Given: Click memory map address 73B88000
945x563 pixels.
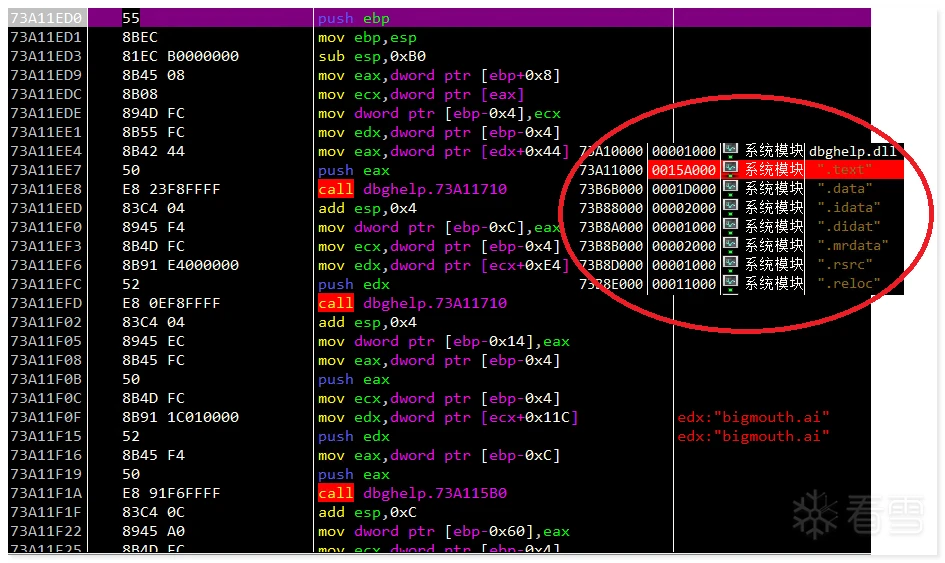Looking at the screenshot, I should pyautogui.click(x=611, y=208).
